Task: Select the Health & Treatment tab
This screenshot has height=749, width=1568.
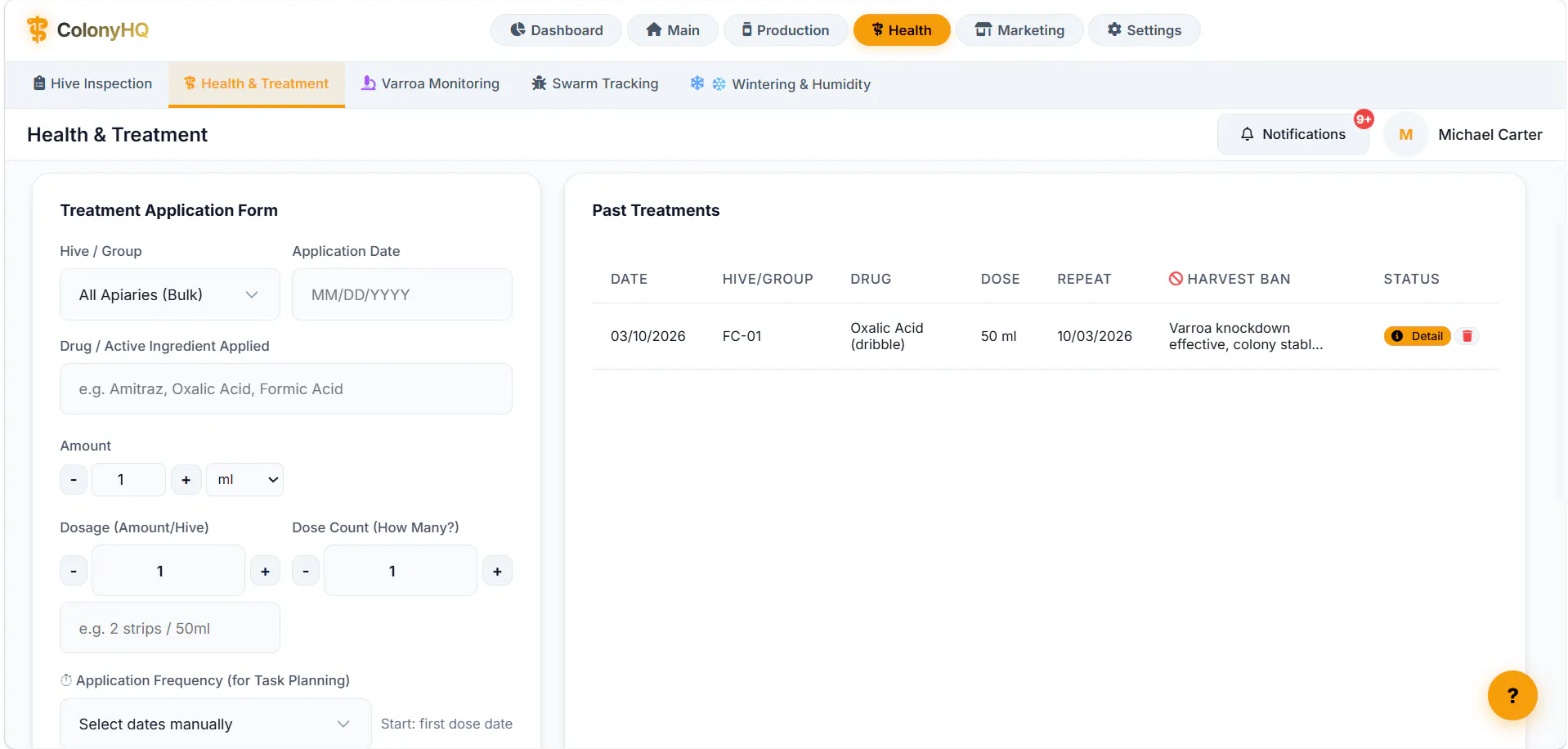Action: click(x=257, y=83)
